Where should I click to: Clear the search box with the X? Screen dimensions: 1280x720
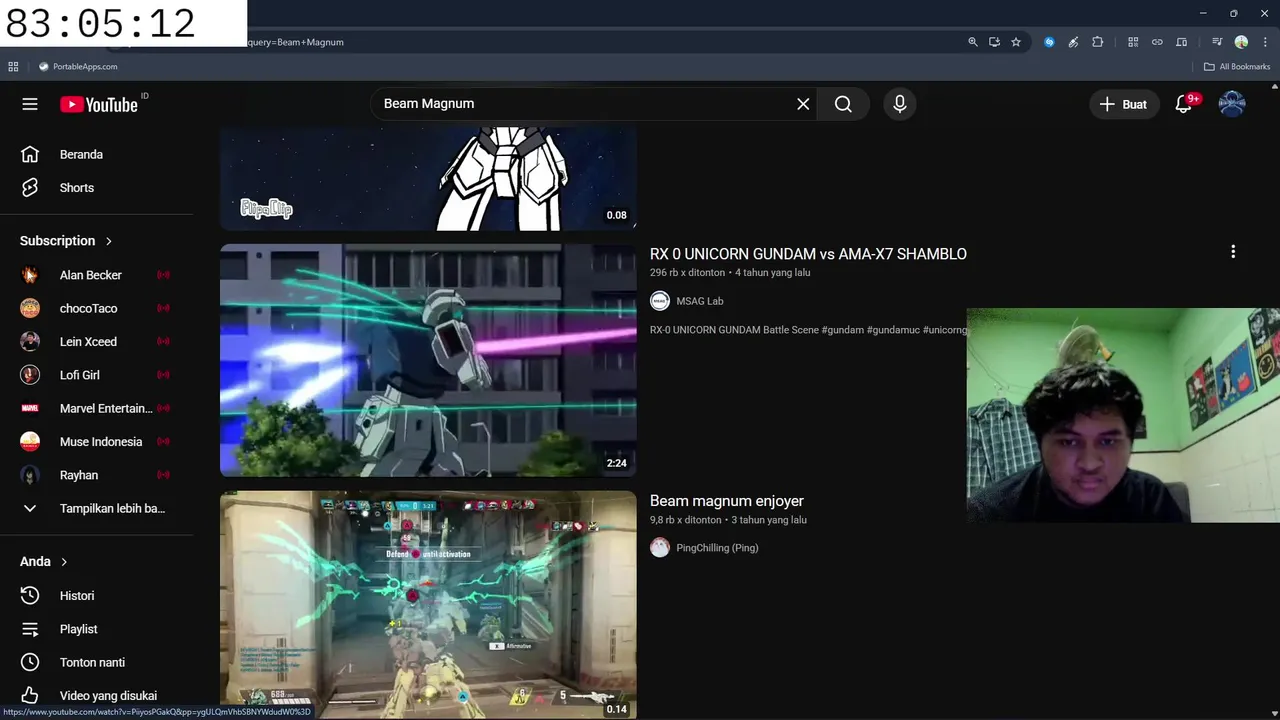tap(803, 104)
